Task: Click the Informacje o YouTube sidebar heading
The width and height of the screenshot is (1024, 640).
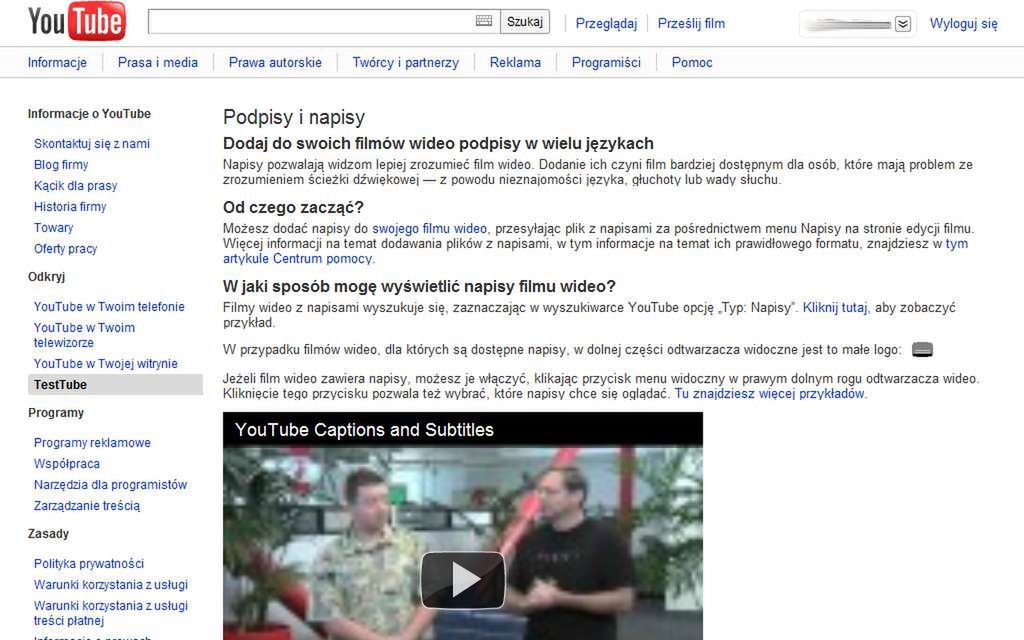Action: point(89,114)
